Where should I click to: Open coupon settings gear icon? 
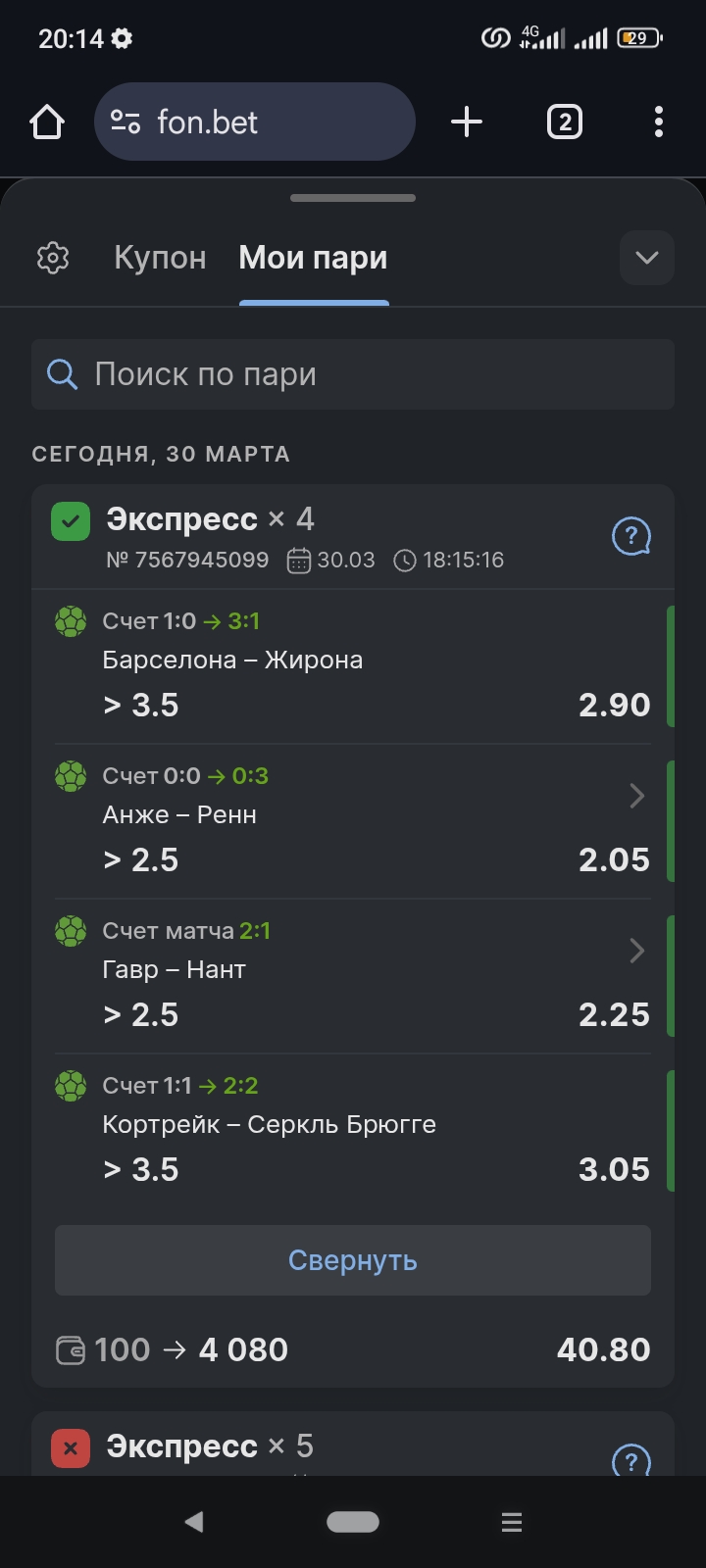[x=53, y=258]
